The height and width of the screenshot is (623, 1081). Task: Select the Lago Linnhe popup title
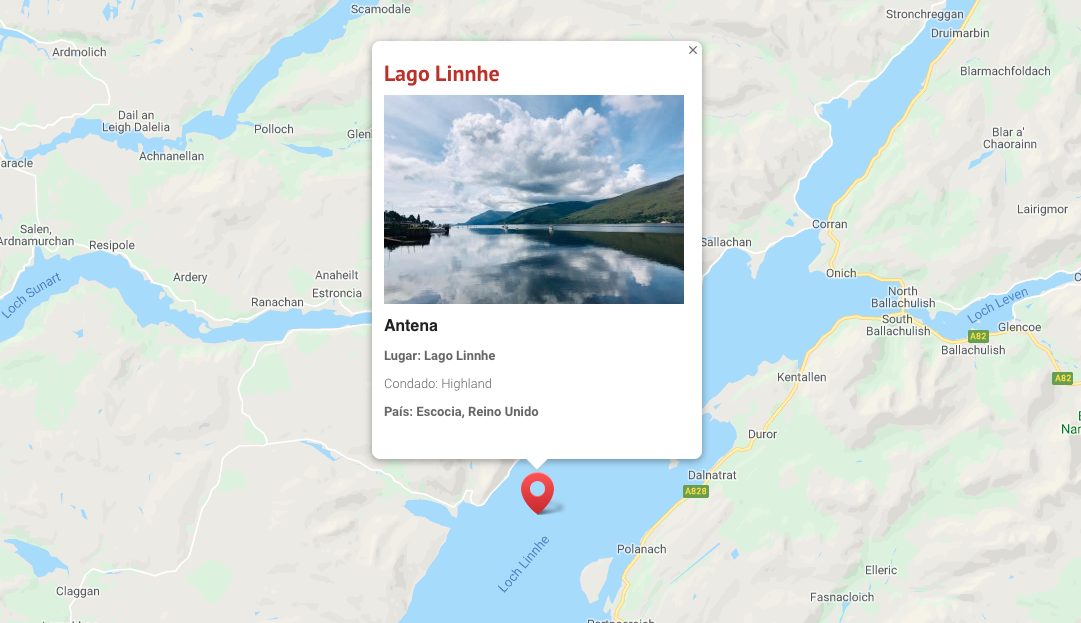[441, 74]
